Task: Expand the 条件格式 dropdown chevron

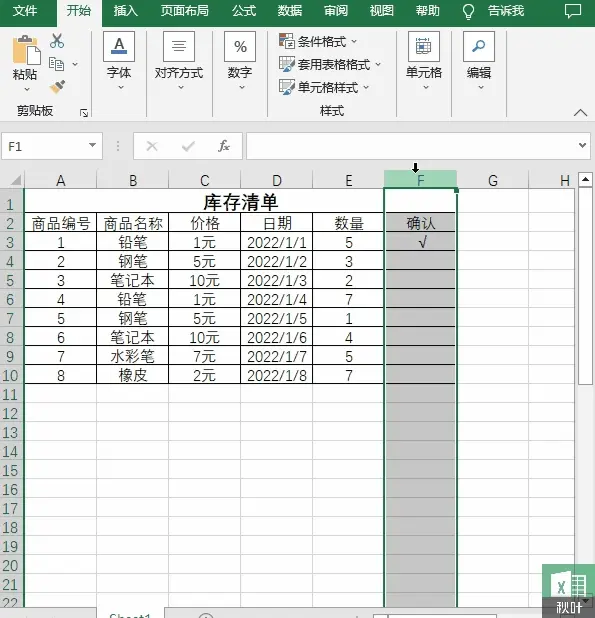Action: click(353, 41)
